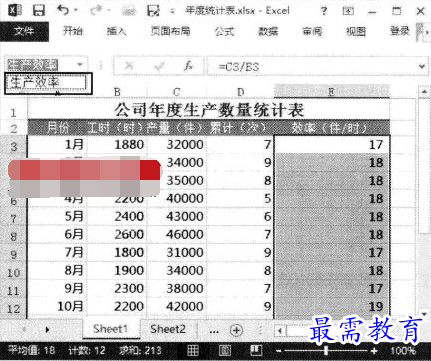Open the Customize Quick Access Toolbar dropdown
Viewport: 431px width, 361px height.
coord(172,12)
